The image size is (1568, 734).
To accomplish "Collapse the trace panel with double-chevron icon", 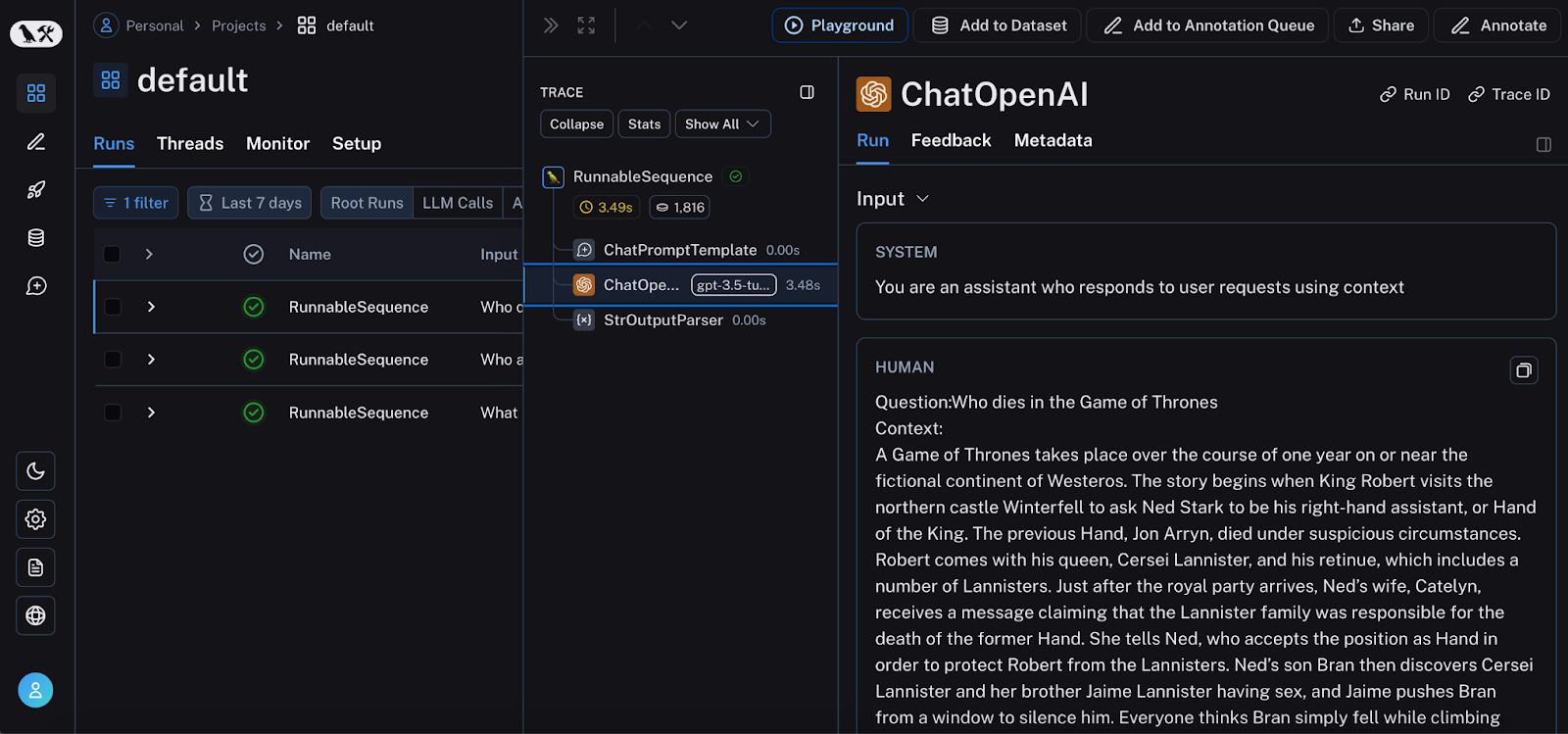I will pos(551,25).
